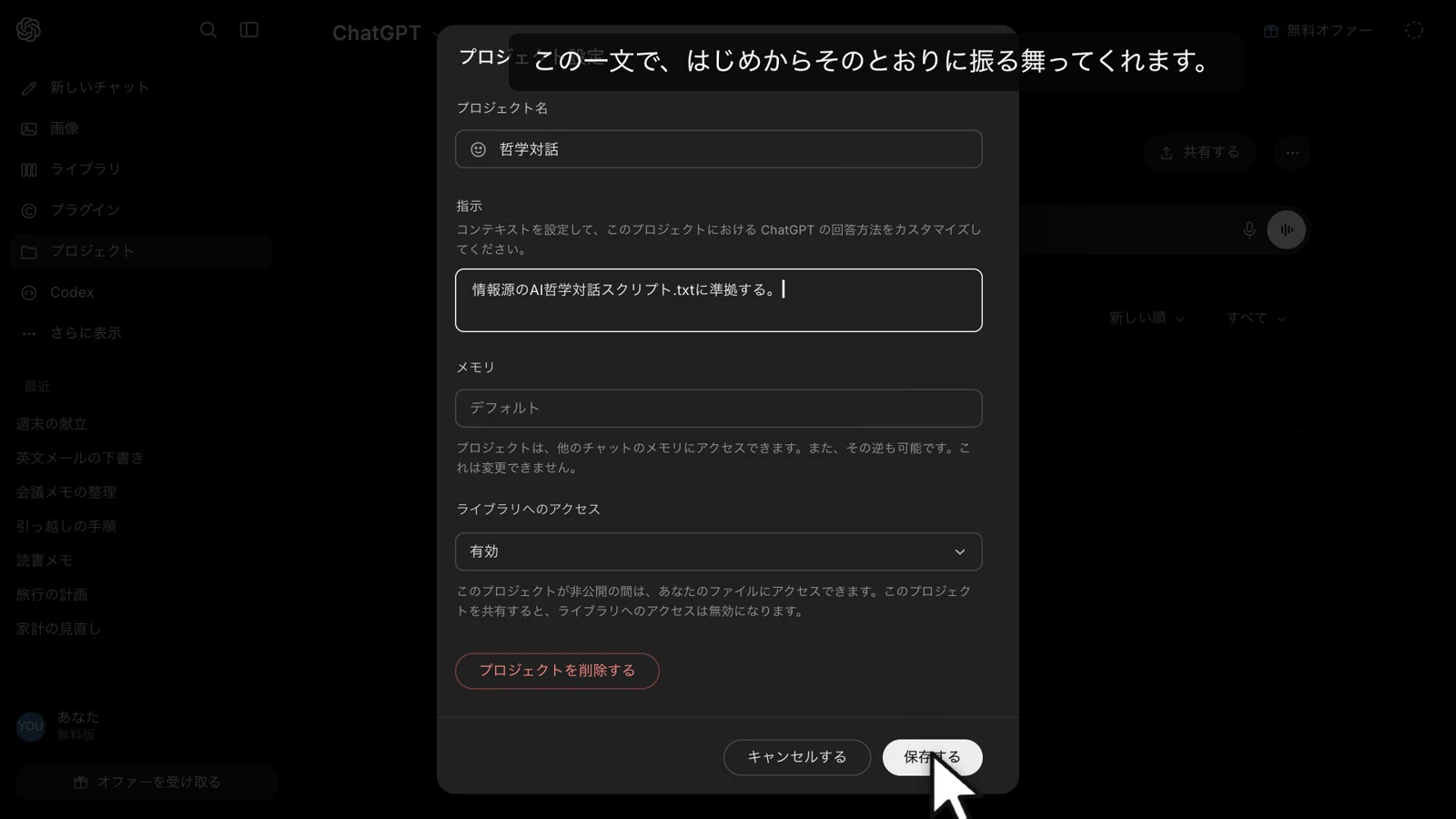
Task: Open the すべて filter dropdown
Action: [x=1256, y=318]
